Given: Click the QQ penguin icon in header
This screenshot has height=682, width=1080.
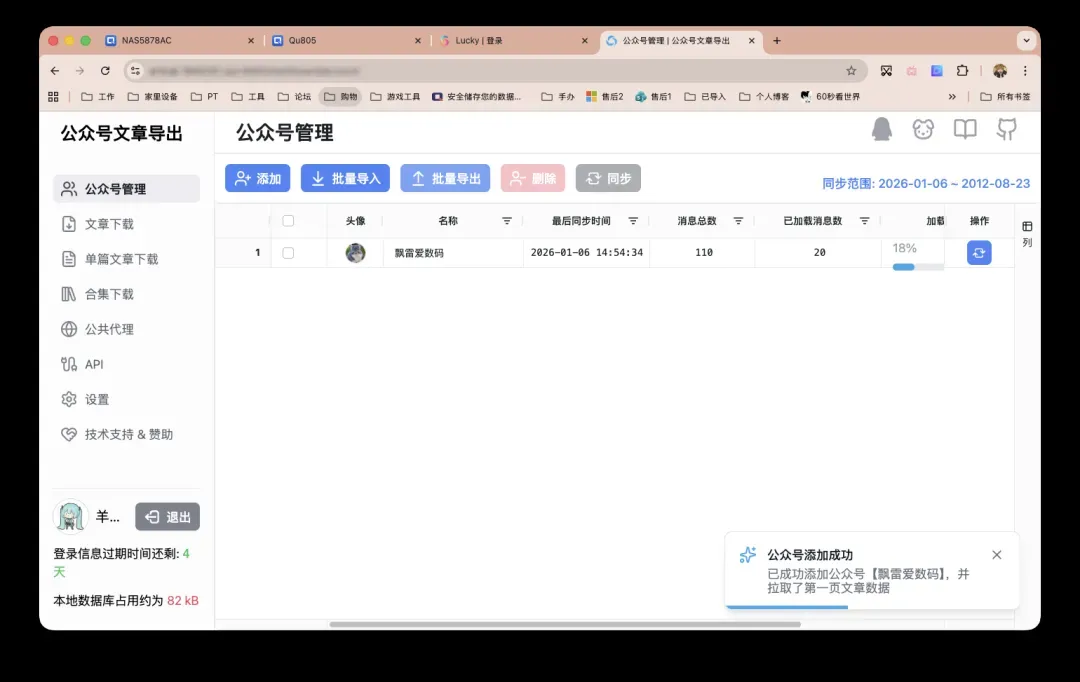Looking at the screenshot, I should 881,129.
